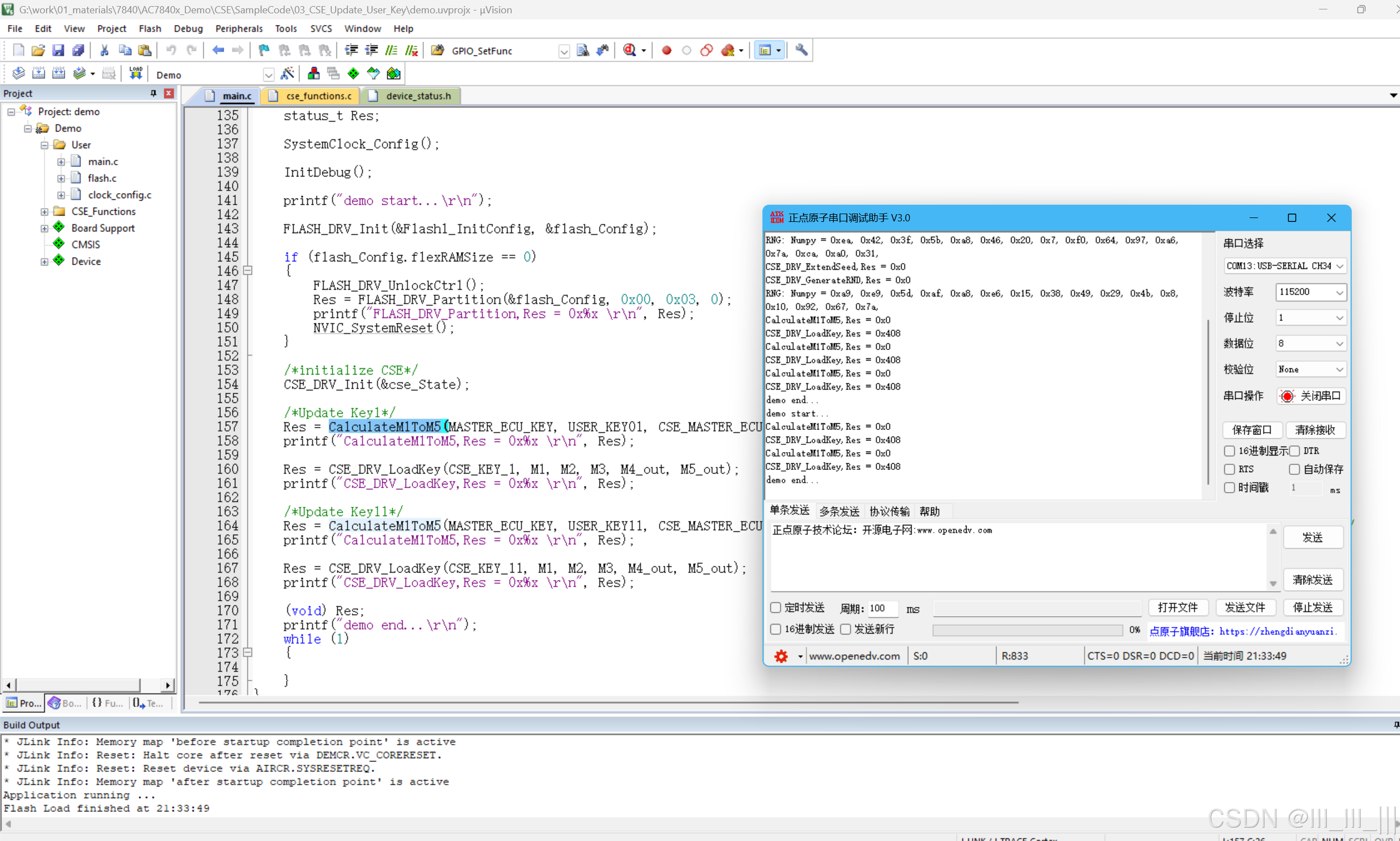Switch to the cse_functions.c tab

pyautogui.click(x=318, y=96)
